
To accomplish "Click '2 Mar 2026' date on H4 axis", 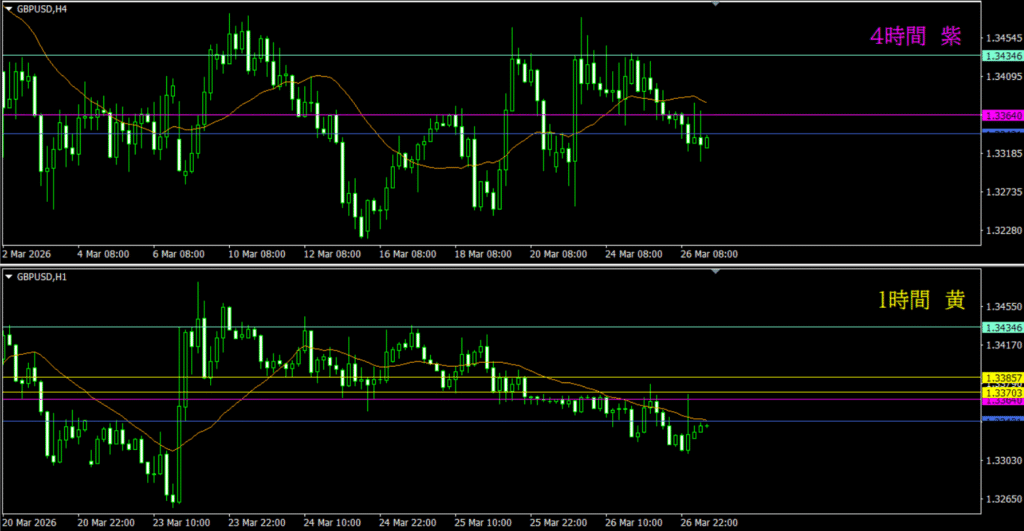I will 30,254.
